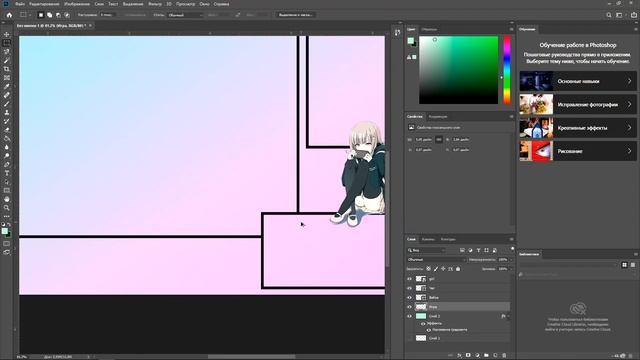Toggle visibility of the third layer

click(409, 298)
